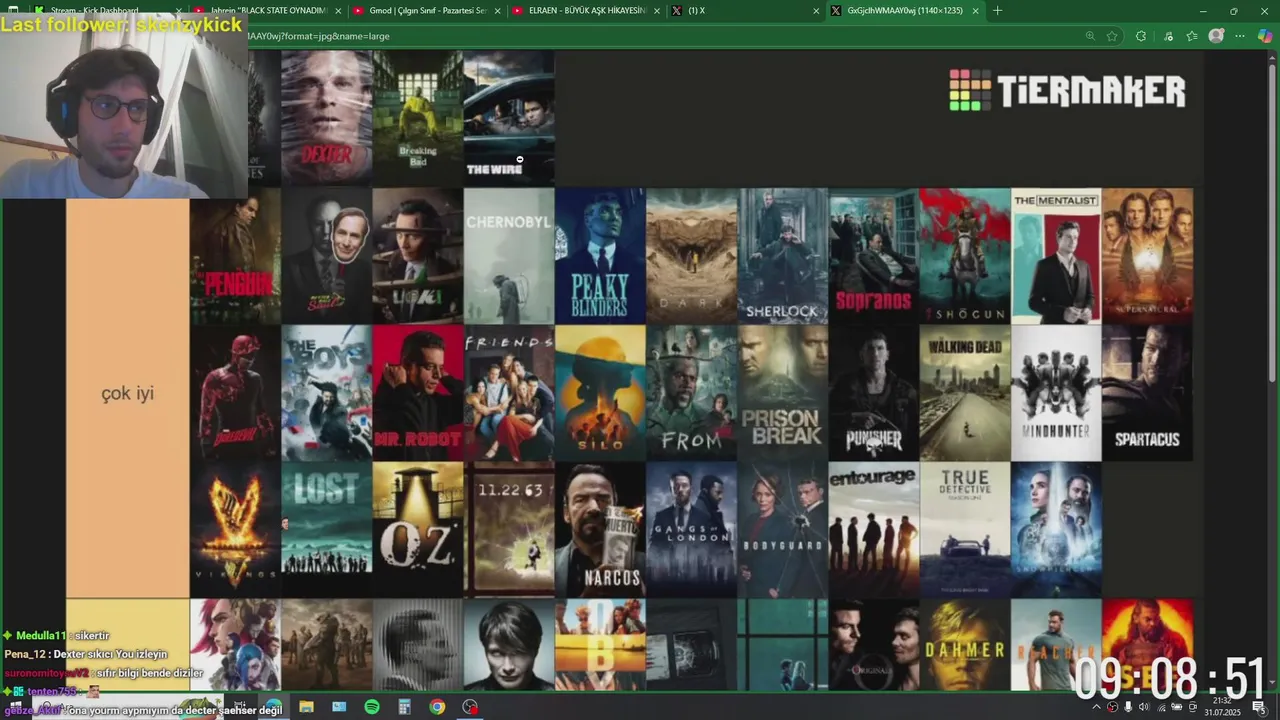Open the favorites list icon in toolbar
Image resolution: width=1280 pixels, height=720 pixels.
point(1192,36)
